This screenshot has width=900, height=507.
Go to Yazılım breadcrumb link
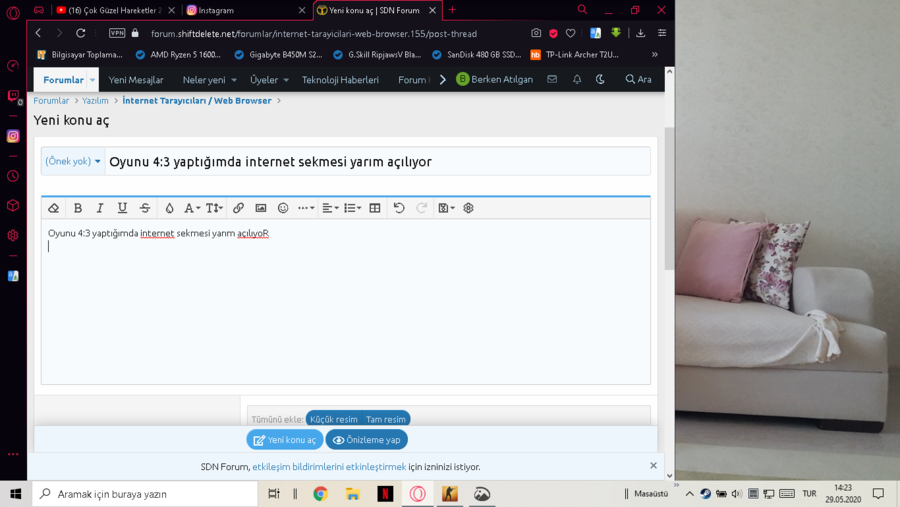95,100
